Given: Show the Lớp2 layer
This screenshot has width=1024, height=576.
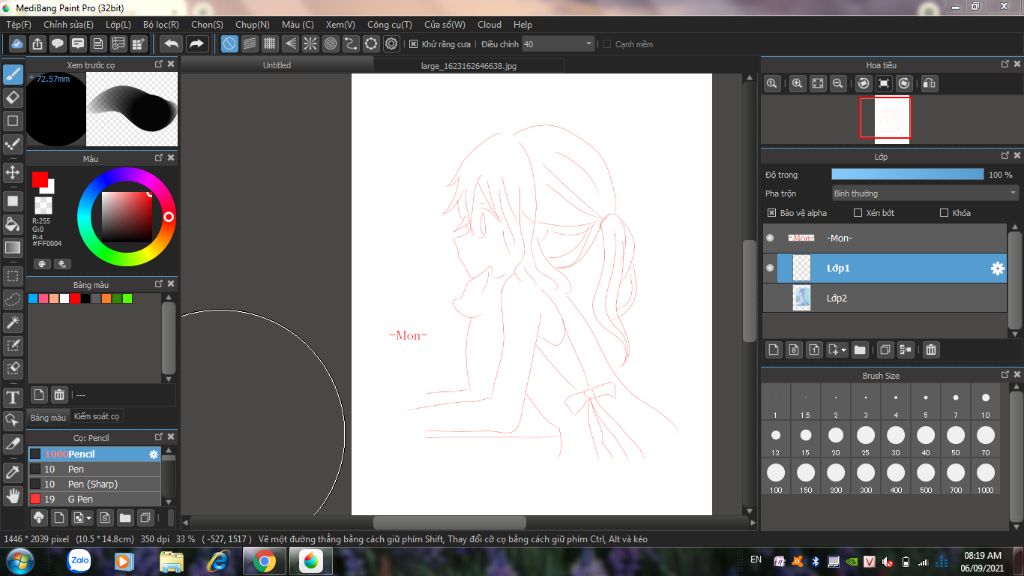Looking at the screenshot, I should pos(770,298).
